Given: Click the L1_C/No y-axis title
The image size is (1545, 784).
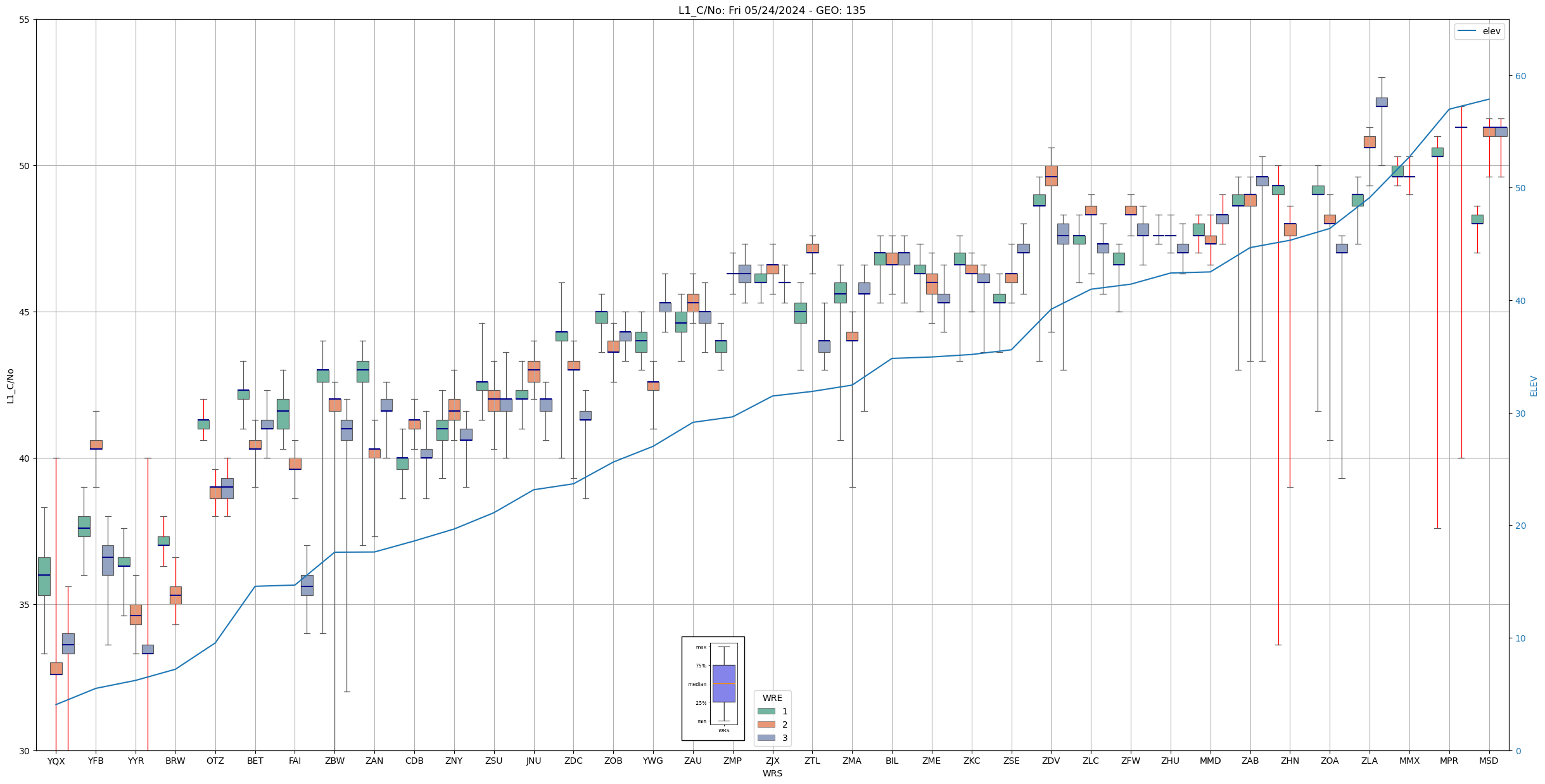Looking at the screenshot, I should [x=10, y=385].
